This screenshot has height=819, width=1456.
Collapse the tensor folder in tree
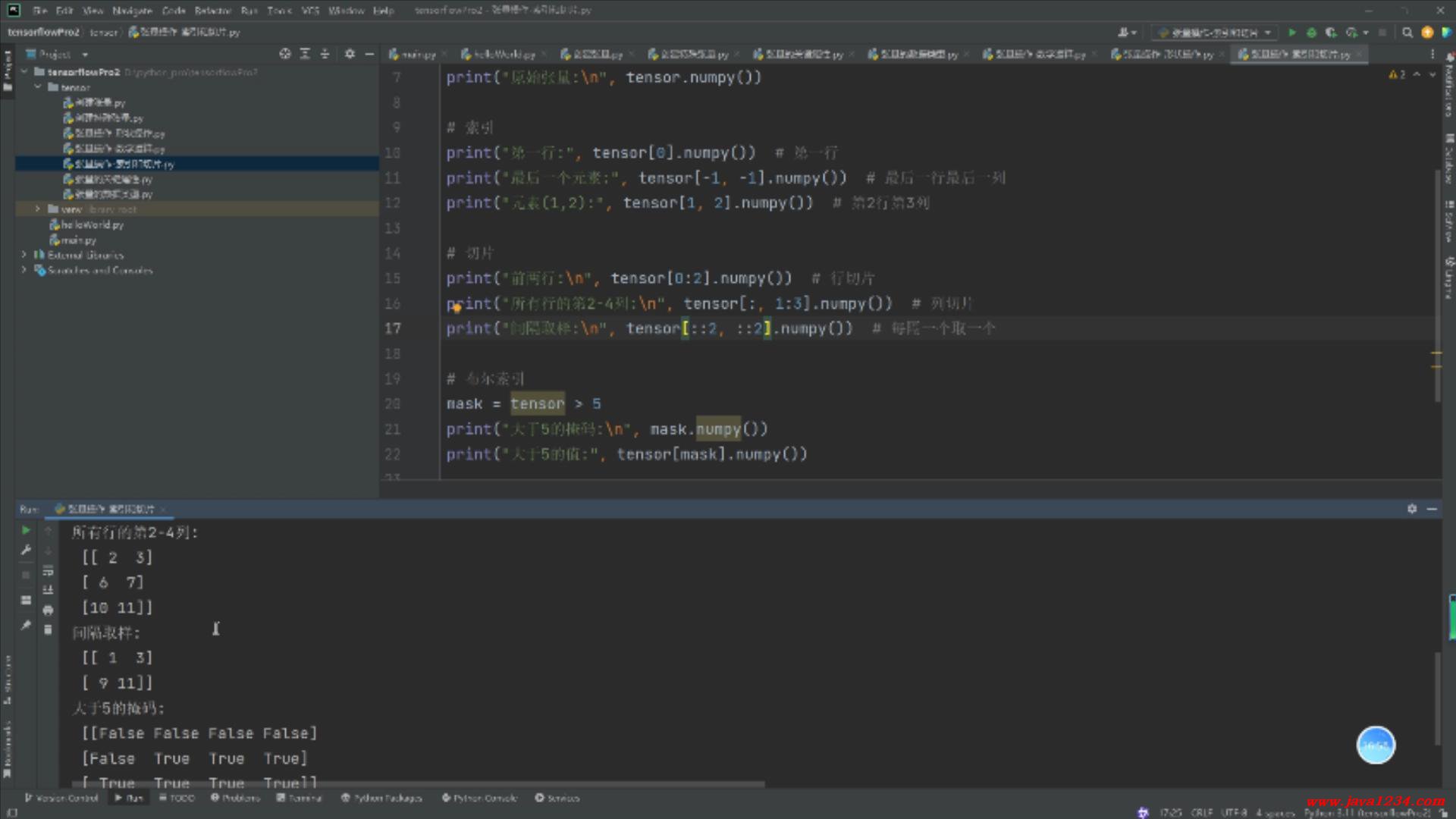(37, 87)
